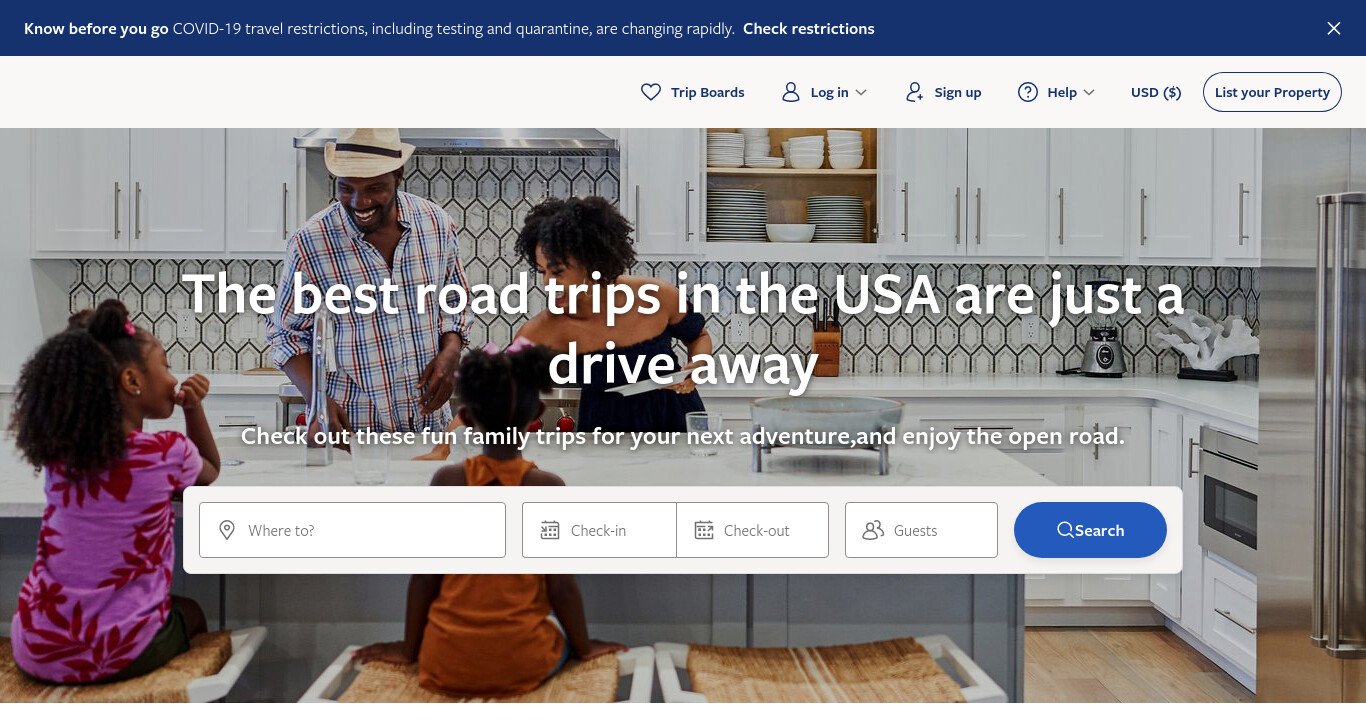
Task: Click the List your Property button
Action: [1272, 92]
